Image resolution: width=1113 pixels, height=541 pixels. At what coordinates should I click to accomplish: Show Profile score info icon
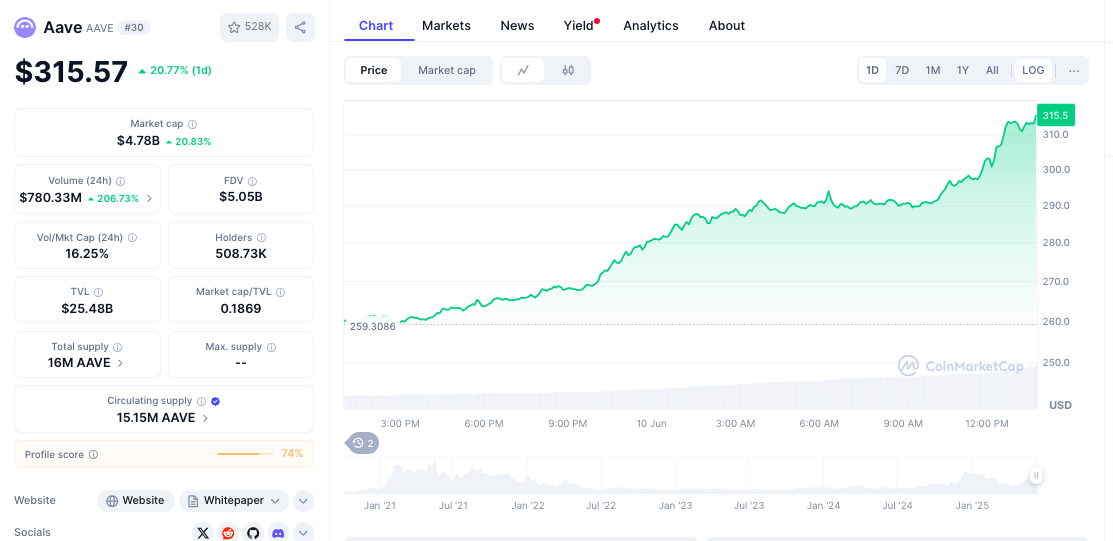coord(94,454)
